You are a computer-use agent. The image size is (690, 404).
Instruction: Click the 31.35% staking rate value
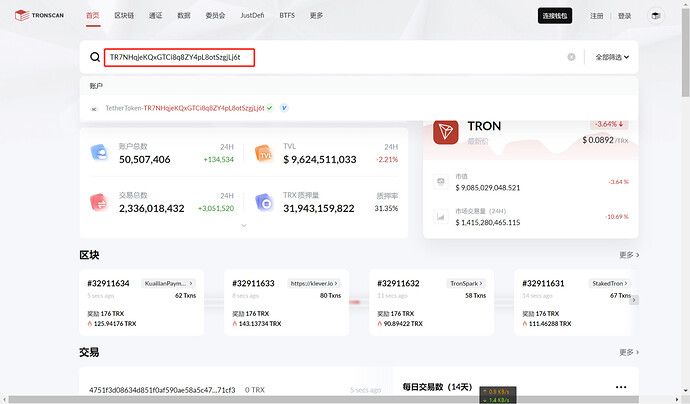point(386,208)
